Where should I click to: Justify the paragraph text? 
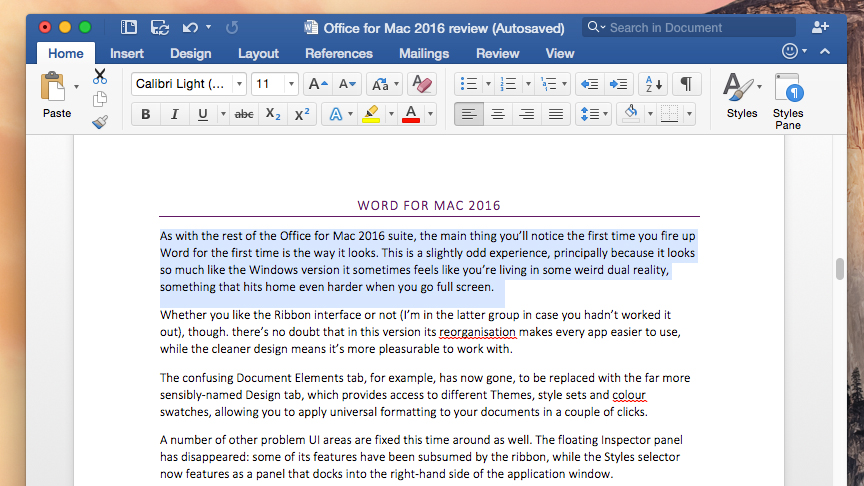pos(555,114)
